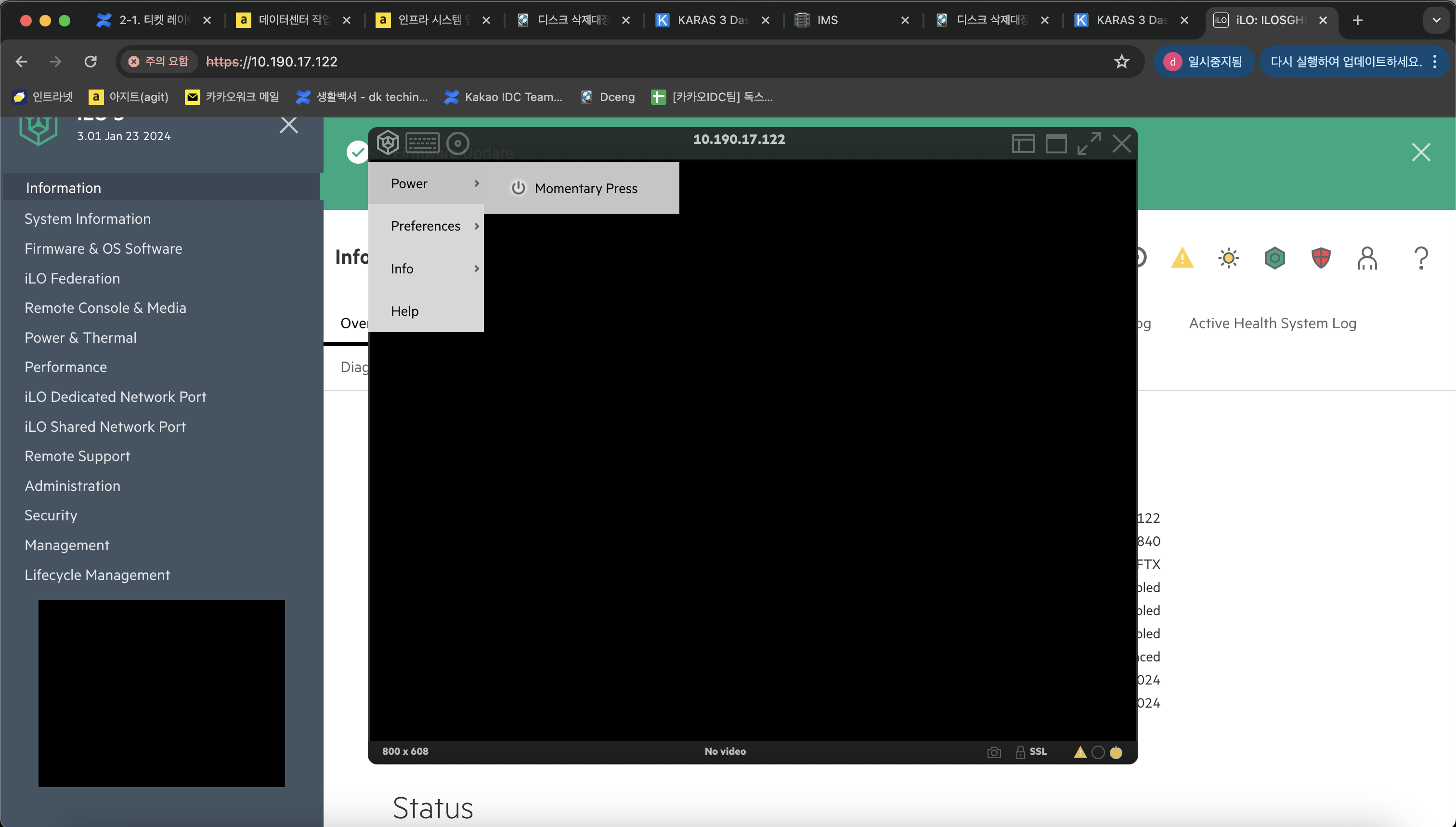1456x827 pixels.
Task: Open Administration in sidebar
Action: click(x=72, y=486)
